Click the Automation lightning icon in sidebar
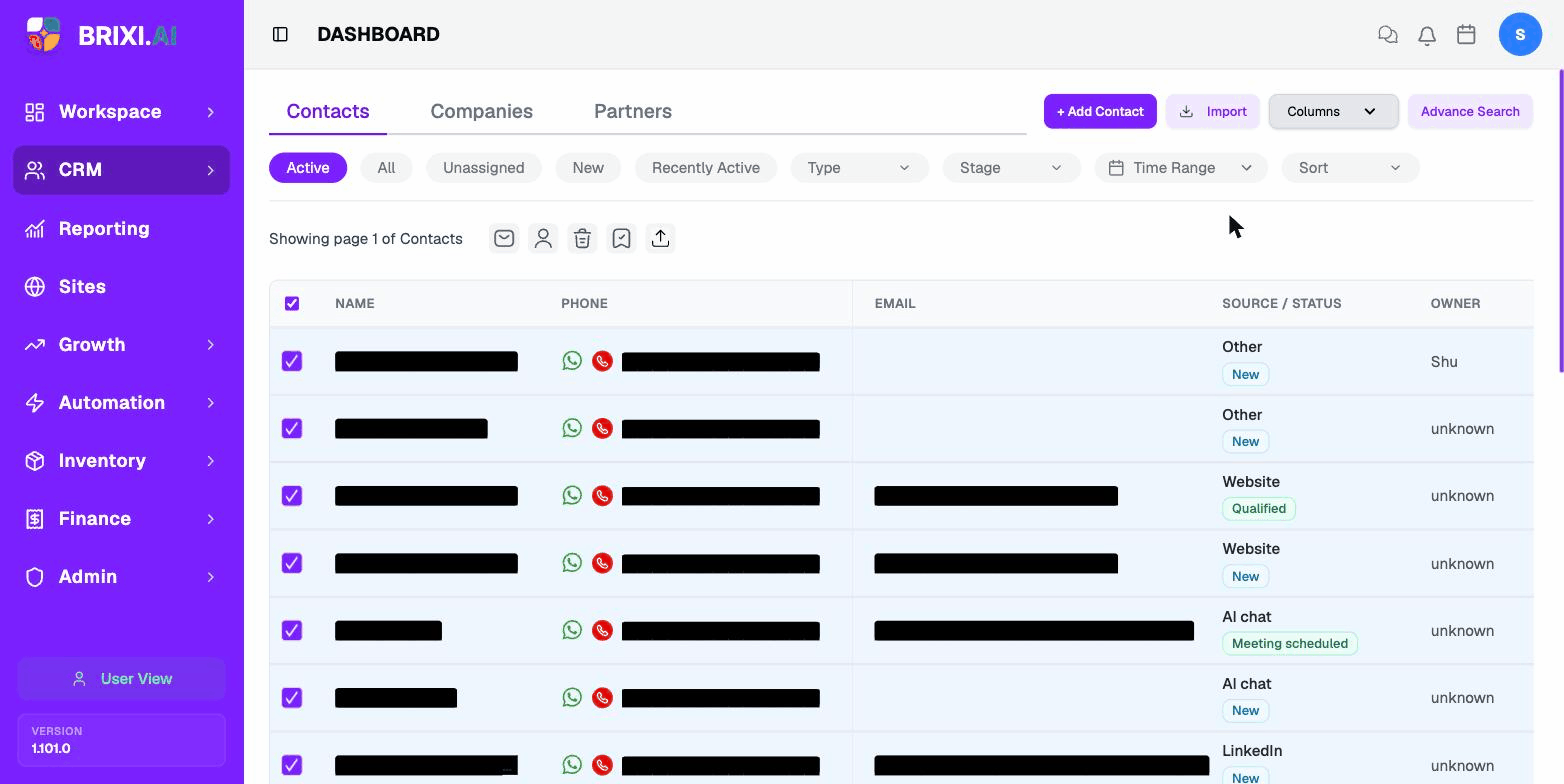This screenshot has height=784, width=1564. 35,403
